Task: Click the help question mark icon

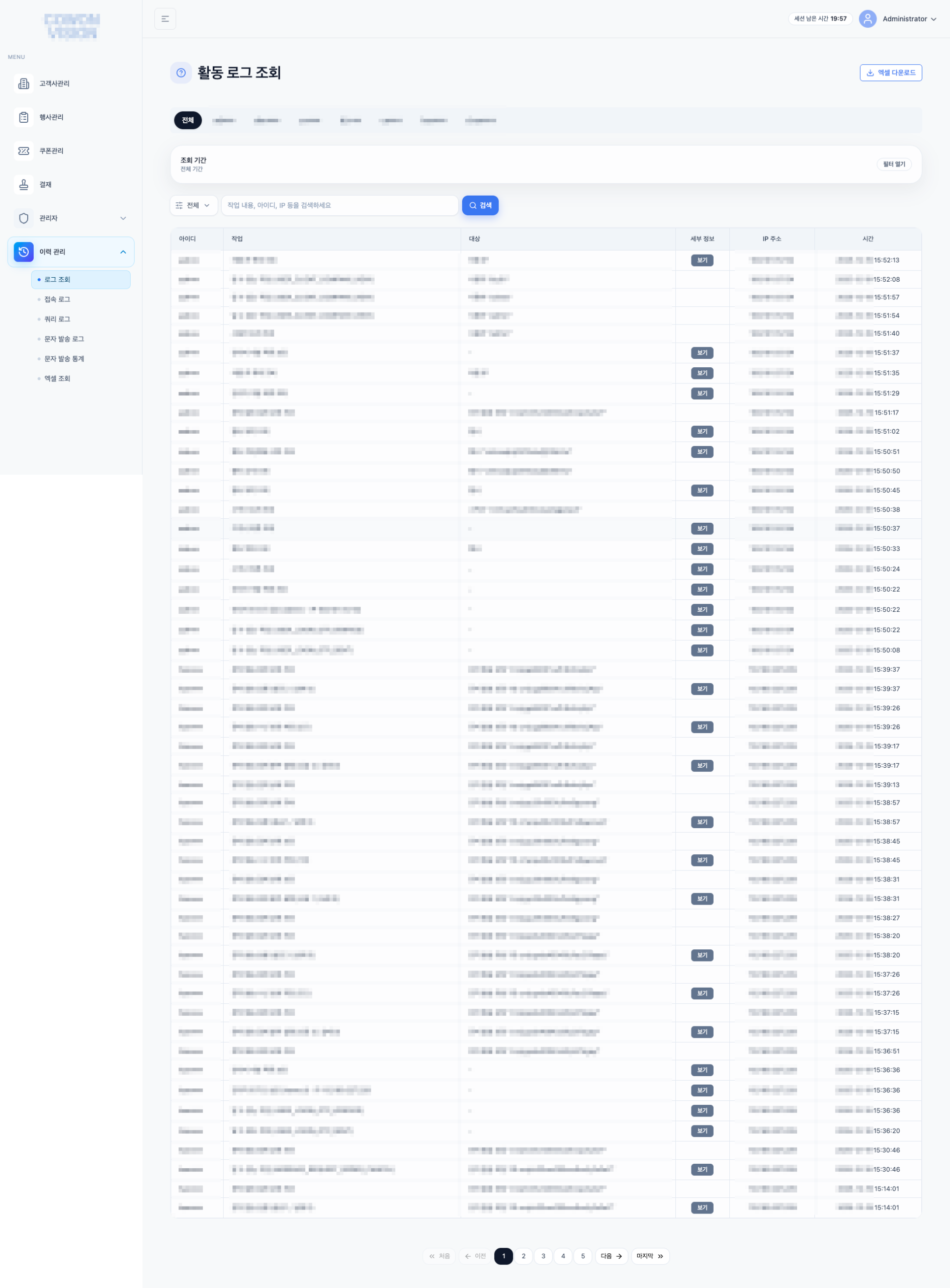Action: click(x=181, y=73)
